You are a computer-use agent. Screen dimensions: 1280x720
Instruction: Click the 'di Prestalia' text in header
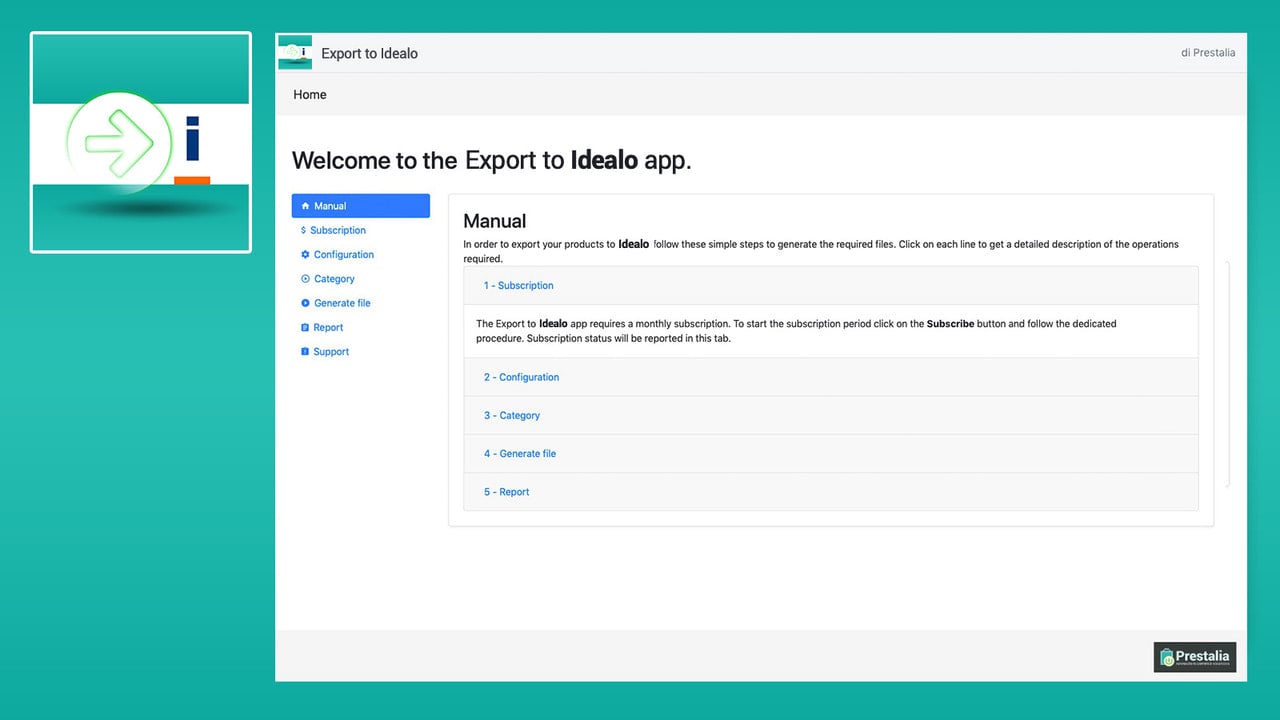tap(1208, 53)
